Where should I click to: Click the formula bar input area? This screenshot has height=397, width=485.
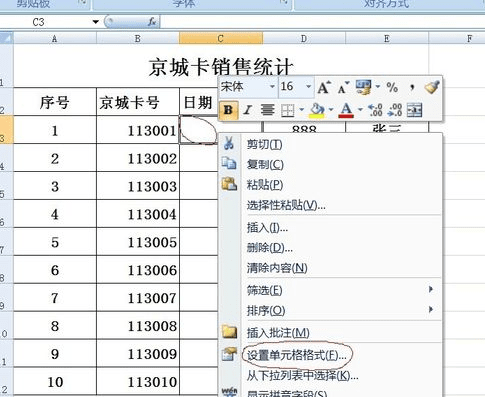(322, 22)
